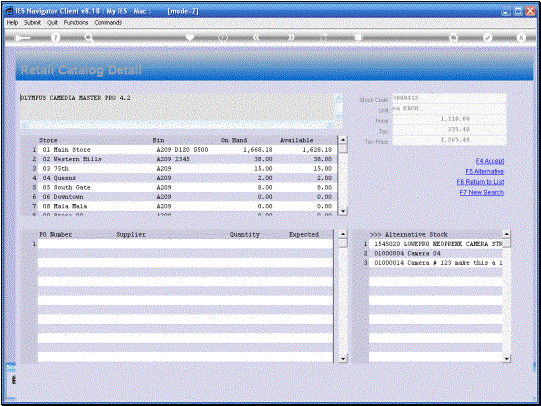The image size is (541, 406).
Task: Click the circular refresh toolbar icon
Action: pyautogui.click(x=223, y=37)
